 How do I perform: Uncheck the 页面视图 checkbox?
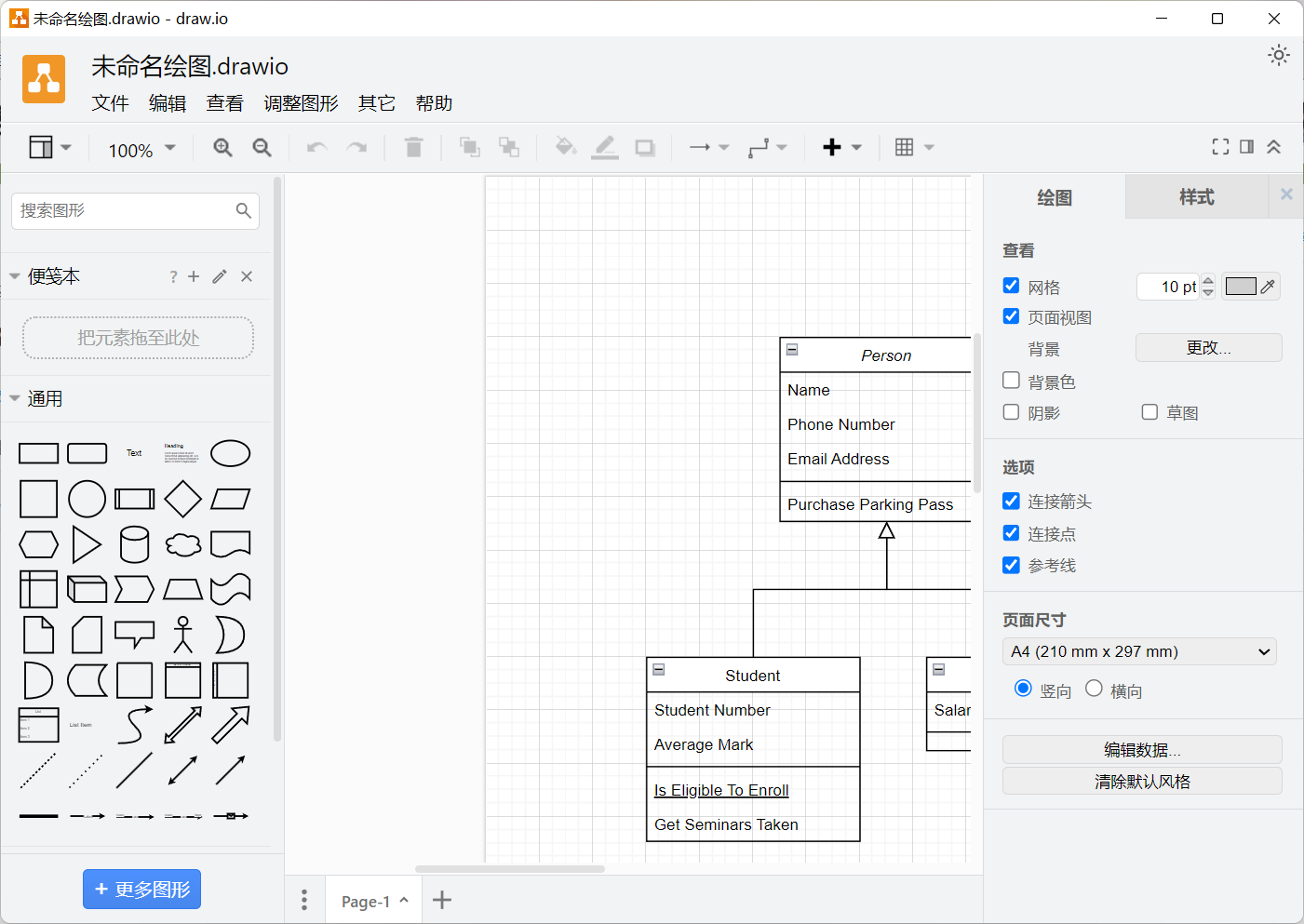(1011, 316)
